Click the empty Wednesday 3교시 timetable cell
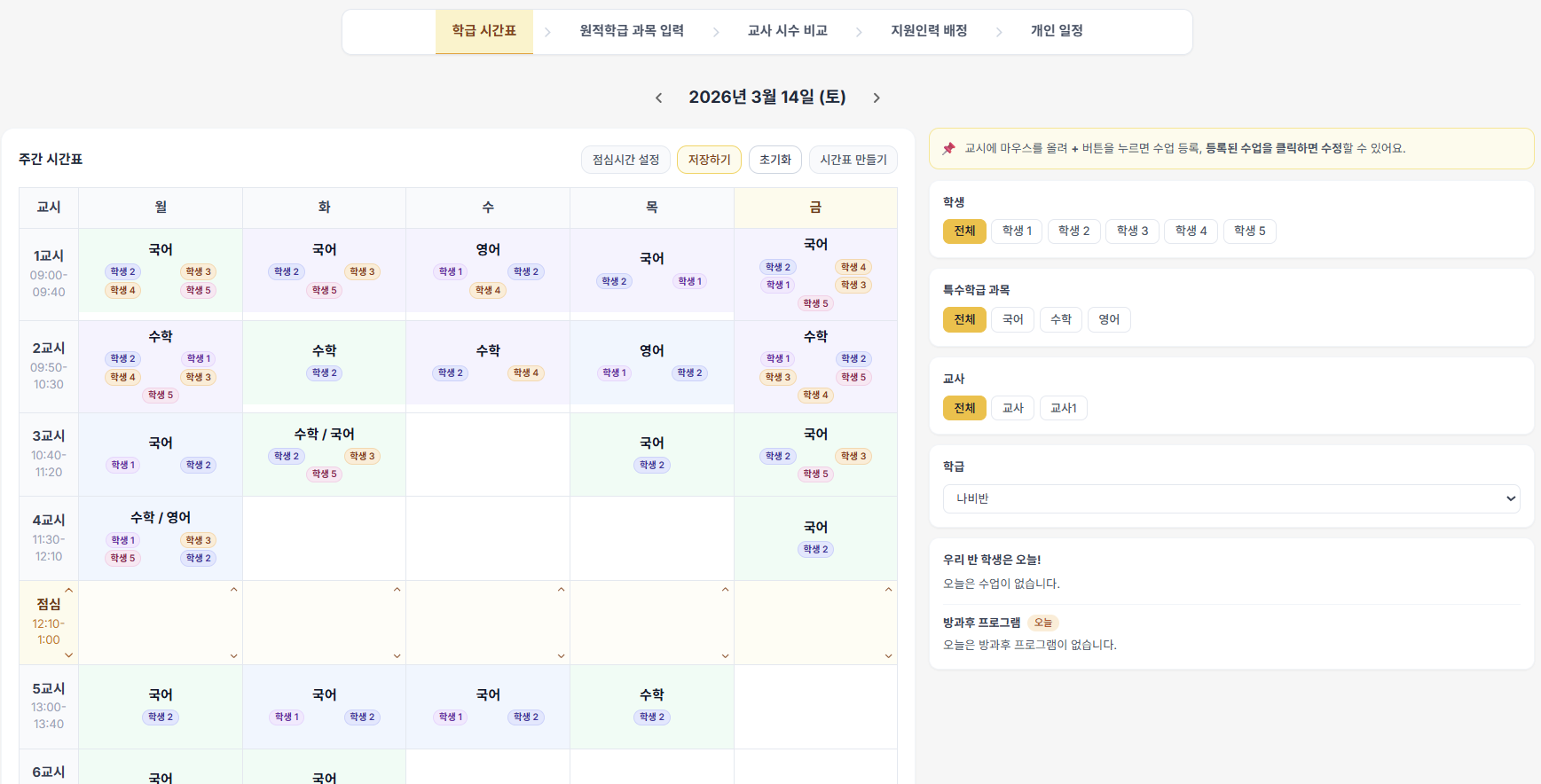The width and height of the screenshot is (1541, 784). click(488, 454)
